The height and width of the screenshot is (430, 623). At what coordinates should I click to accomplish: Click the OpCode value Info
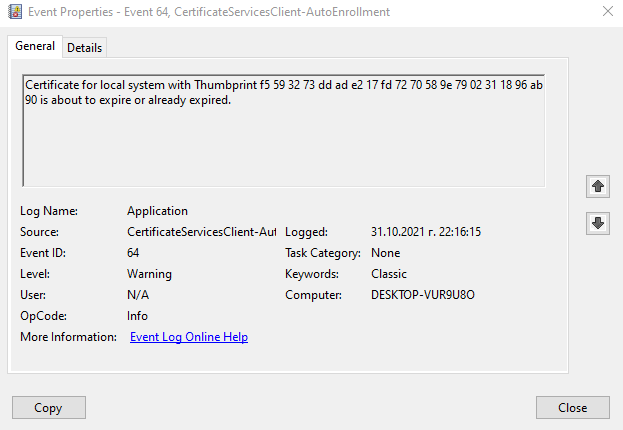[x=137, y=316]
